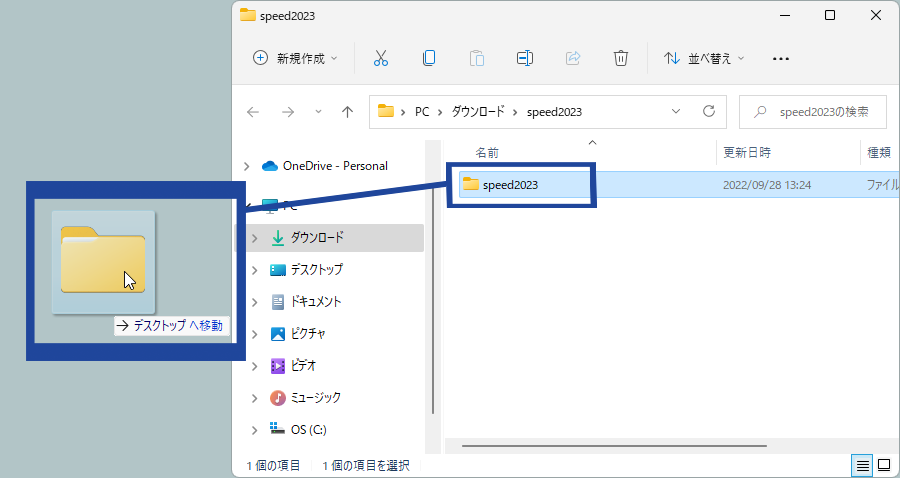Sort by 更新日時 column header

747,152
